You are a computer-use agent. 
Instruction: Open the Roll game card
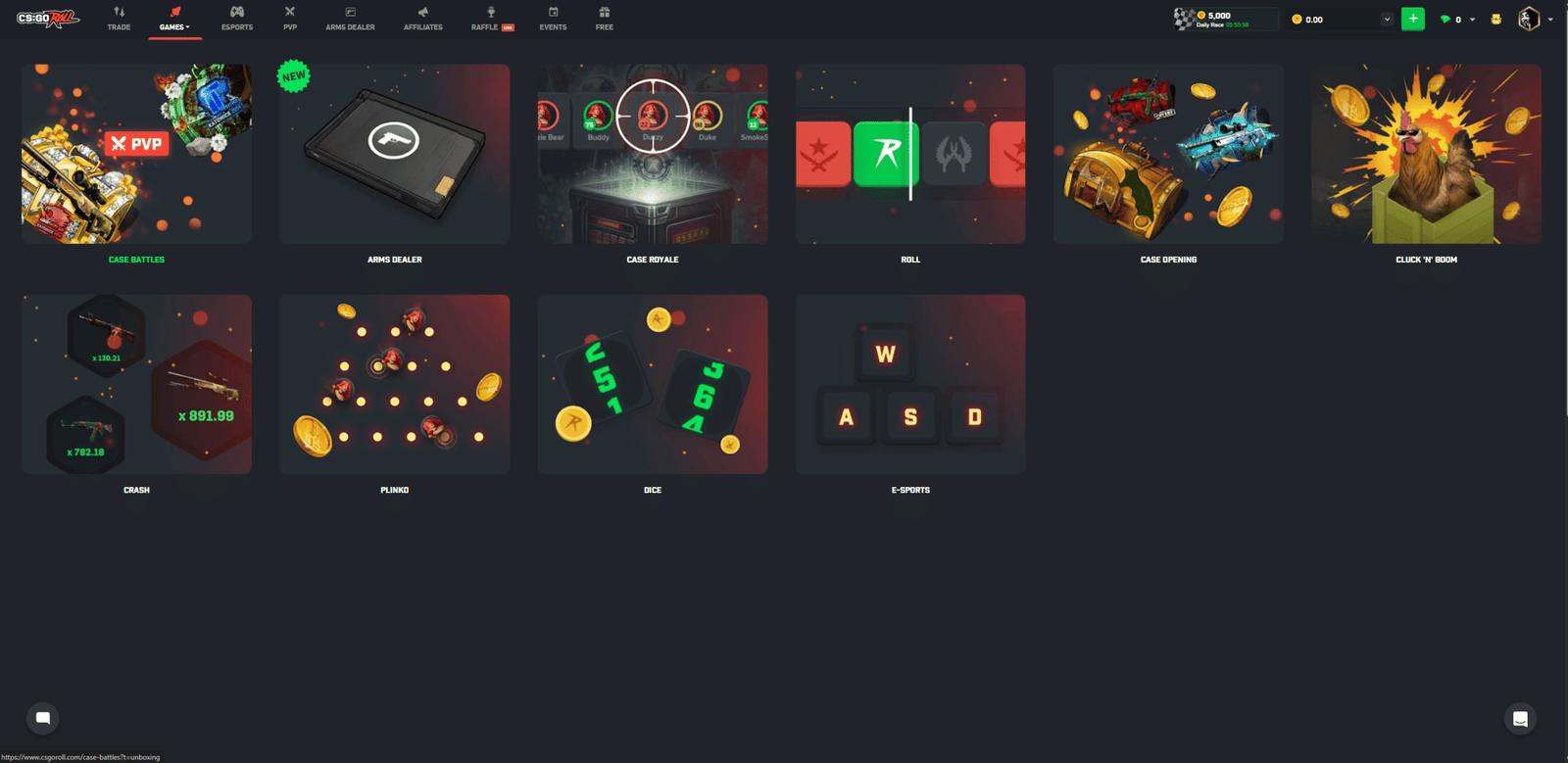(x=910, y=154)
